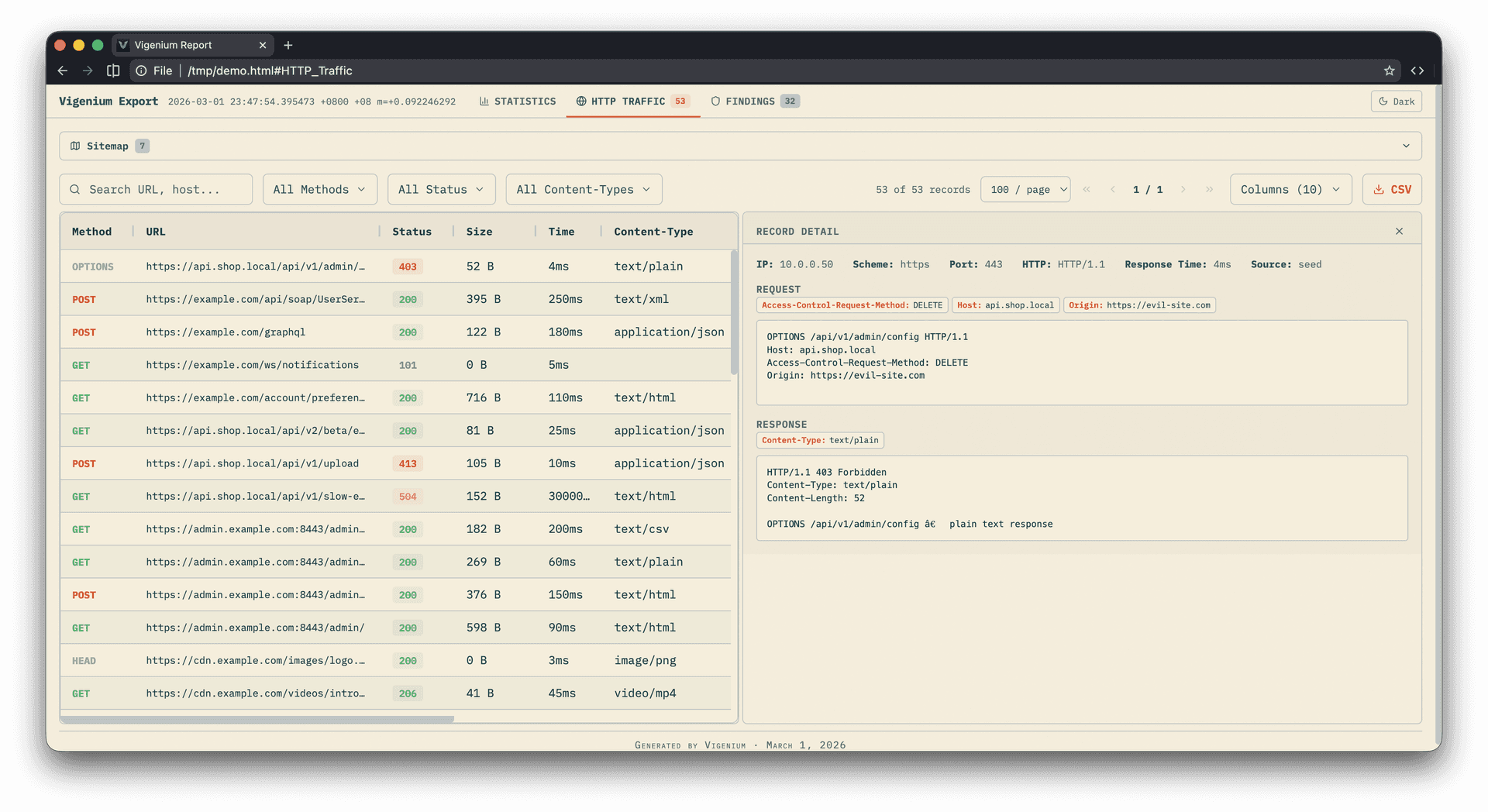Click the horizontal table scrollbar
This screenshot has width=1488, height=812.
[257, 720]
